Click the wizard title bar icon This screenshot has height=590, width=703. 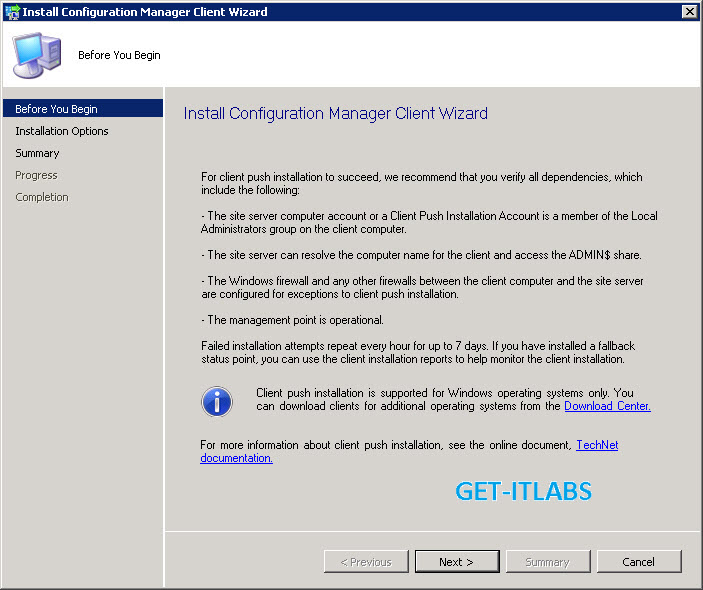pyautogui.click(x=12, y=12)
